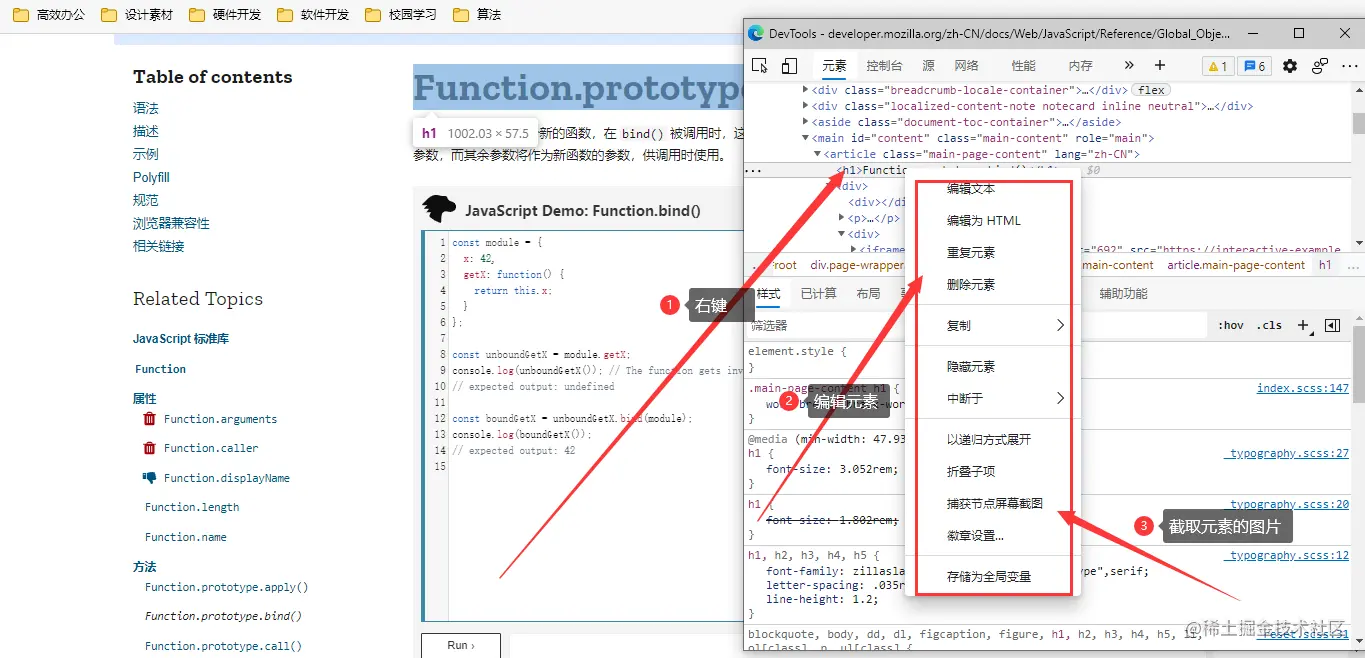1365x658 pixels.
Task: Select 捕获节点屏幕截图 menu entry
Action: point(993,503)
